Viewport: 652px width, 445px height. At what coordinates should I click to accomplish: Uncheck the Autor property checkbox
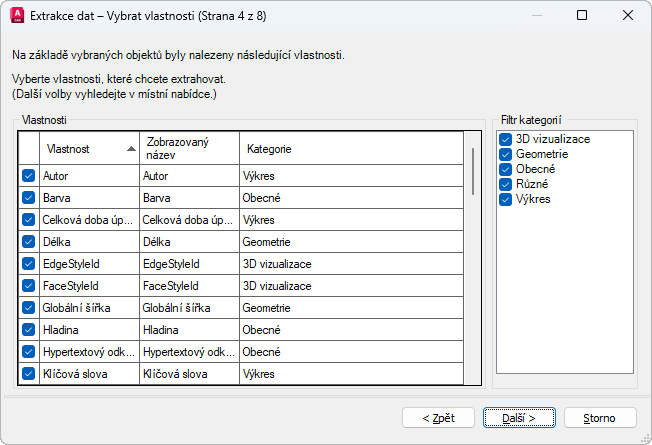pos(28,175)
